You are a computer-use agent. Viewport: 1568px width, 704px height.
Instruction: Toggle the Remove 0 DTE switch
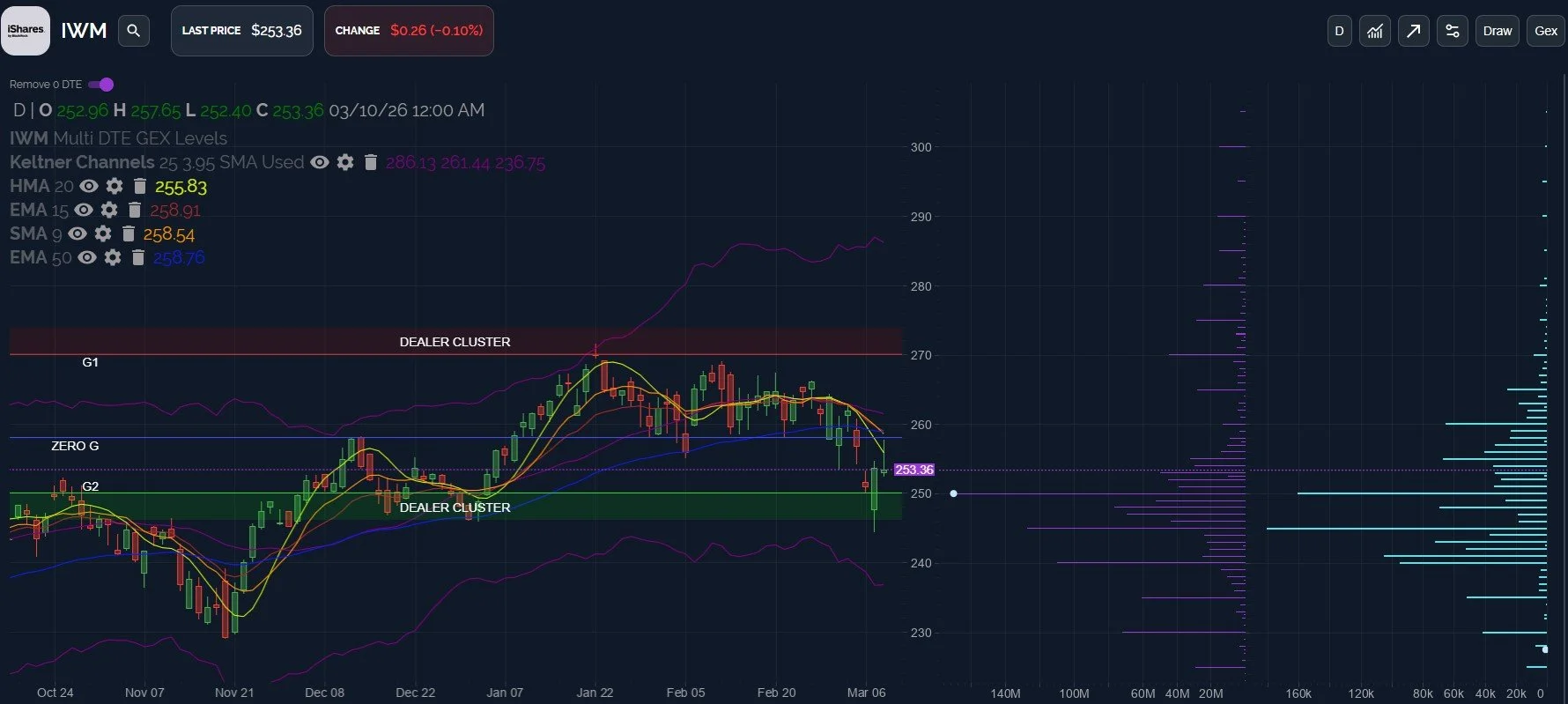[101, 85]
